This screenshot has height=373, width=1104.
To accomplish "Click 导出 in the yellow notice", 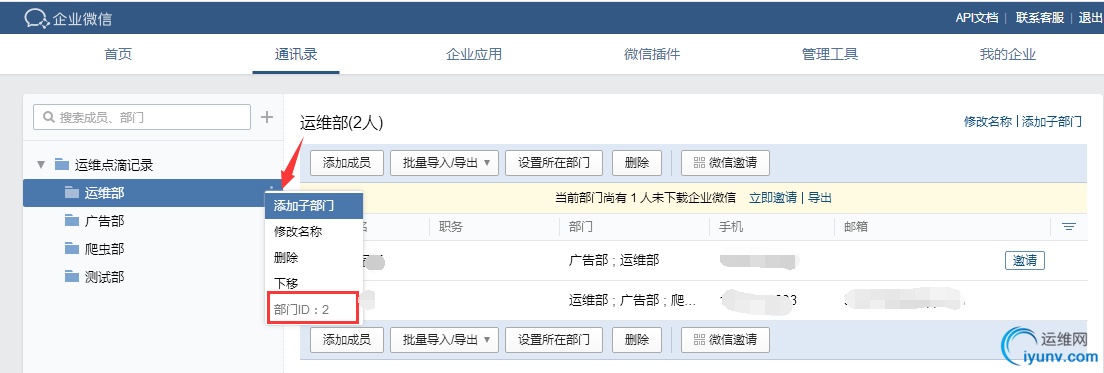I will (x=820, y=198).
